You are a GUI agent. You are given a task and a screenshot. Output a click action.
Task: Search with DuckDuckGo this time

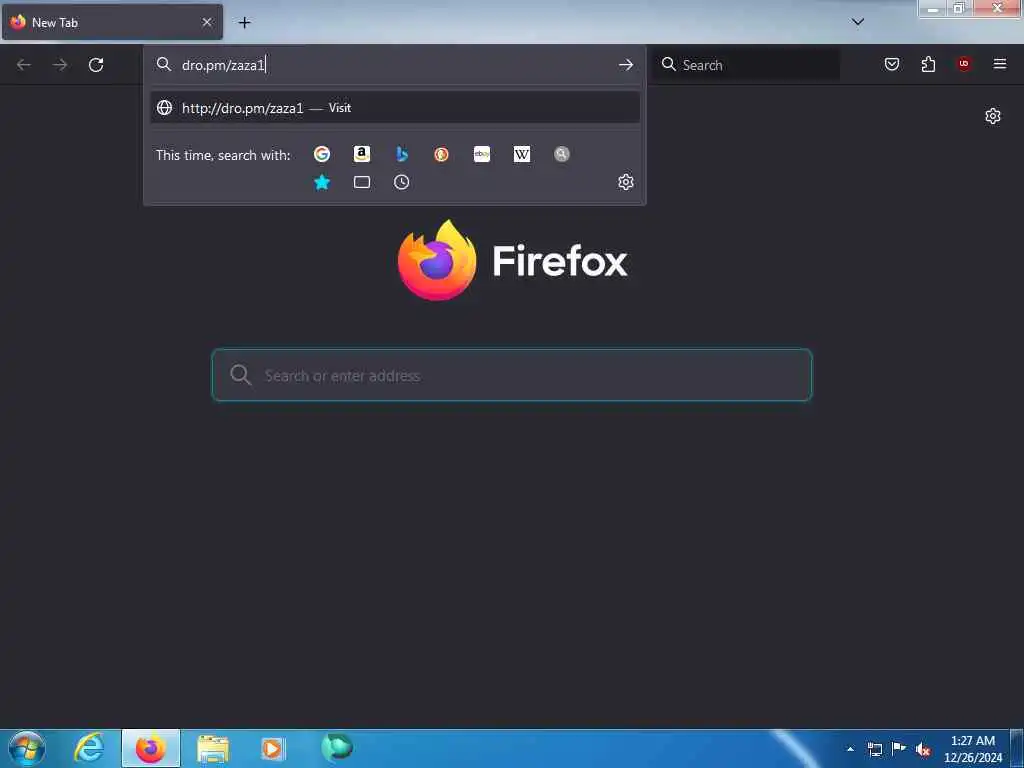441,154
